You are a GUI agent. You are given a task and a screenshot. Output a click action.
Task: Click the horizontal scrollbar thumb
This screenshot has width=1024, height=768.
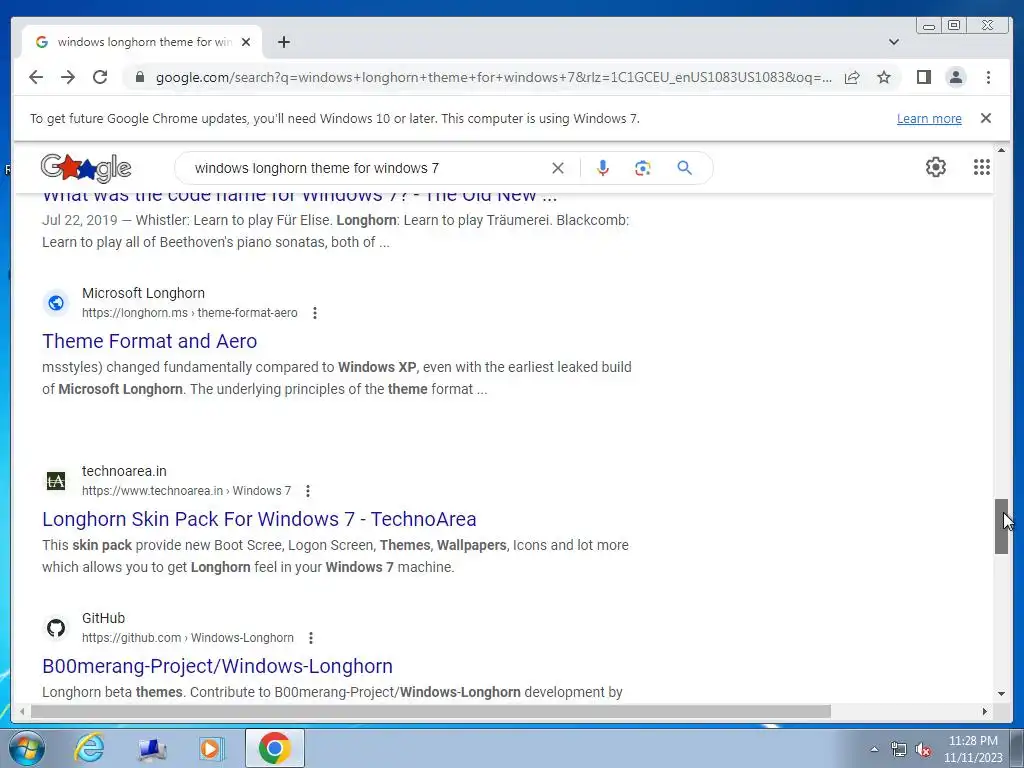[431, 711]
